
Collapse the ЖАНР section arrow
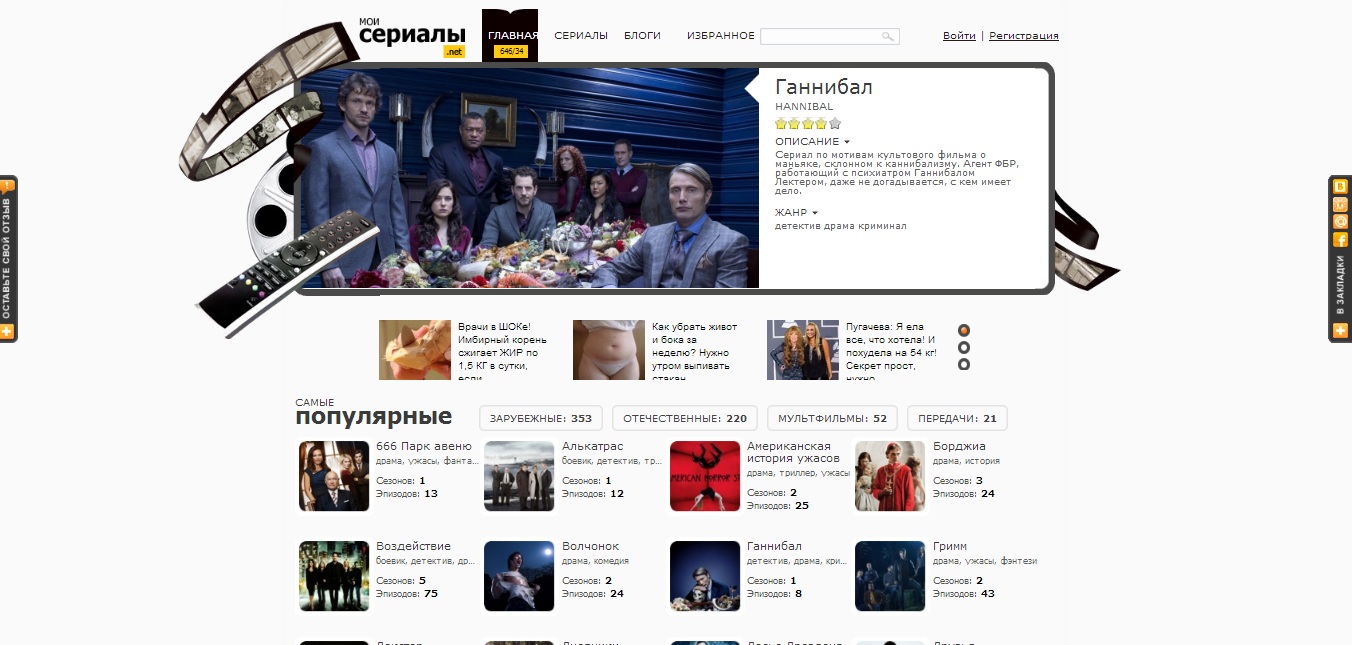pyautogui.click(x=815, y=213)
